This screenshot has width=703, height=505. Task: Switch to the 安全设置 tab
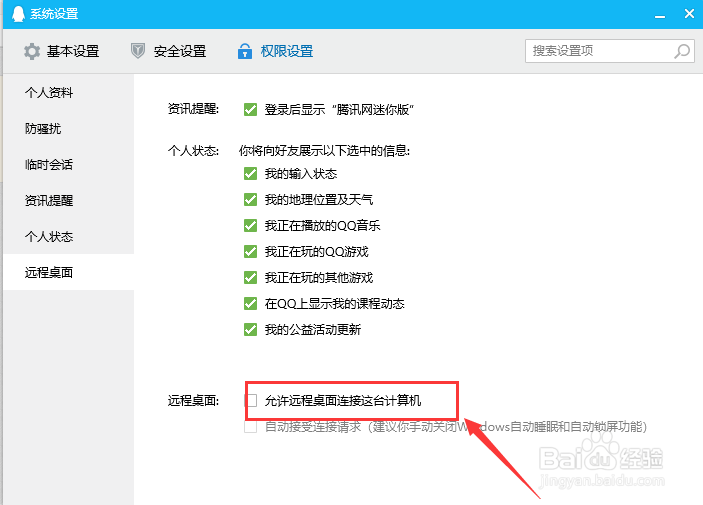[x=169, y=51]
